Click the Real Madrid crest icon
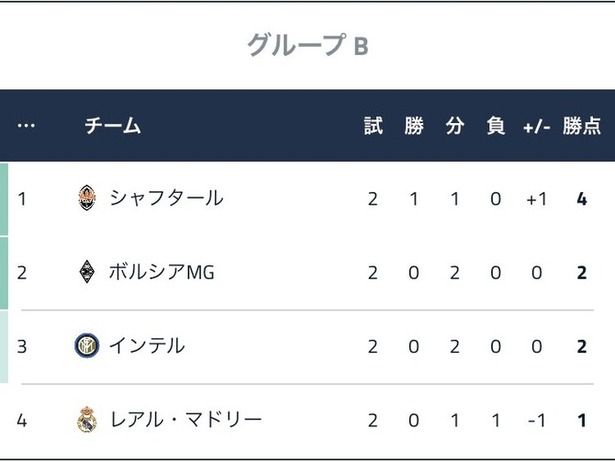This screenshot has width=615, height=462. click(x=87, y=419)
